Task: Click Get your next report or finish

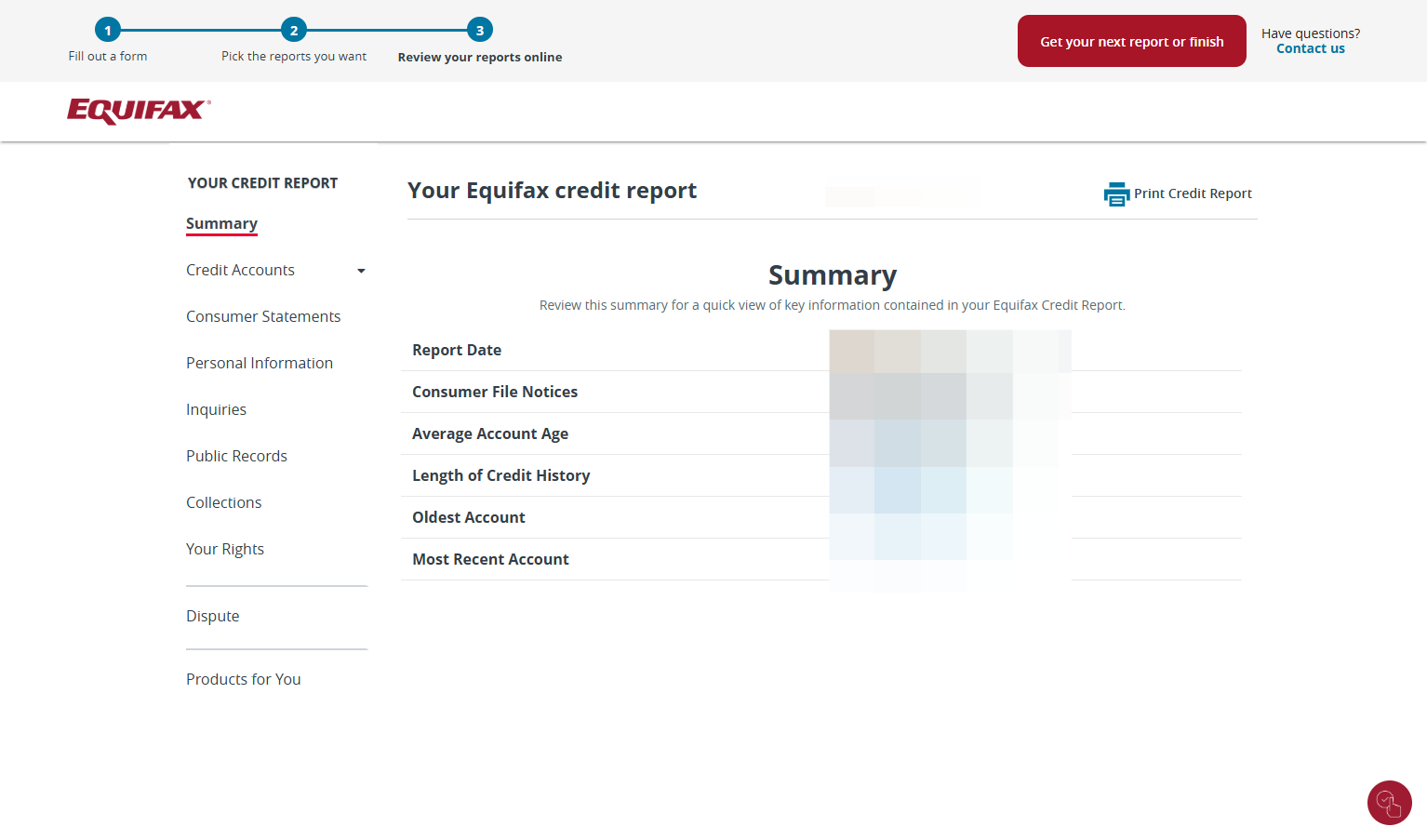Action: click(1132, 41)
